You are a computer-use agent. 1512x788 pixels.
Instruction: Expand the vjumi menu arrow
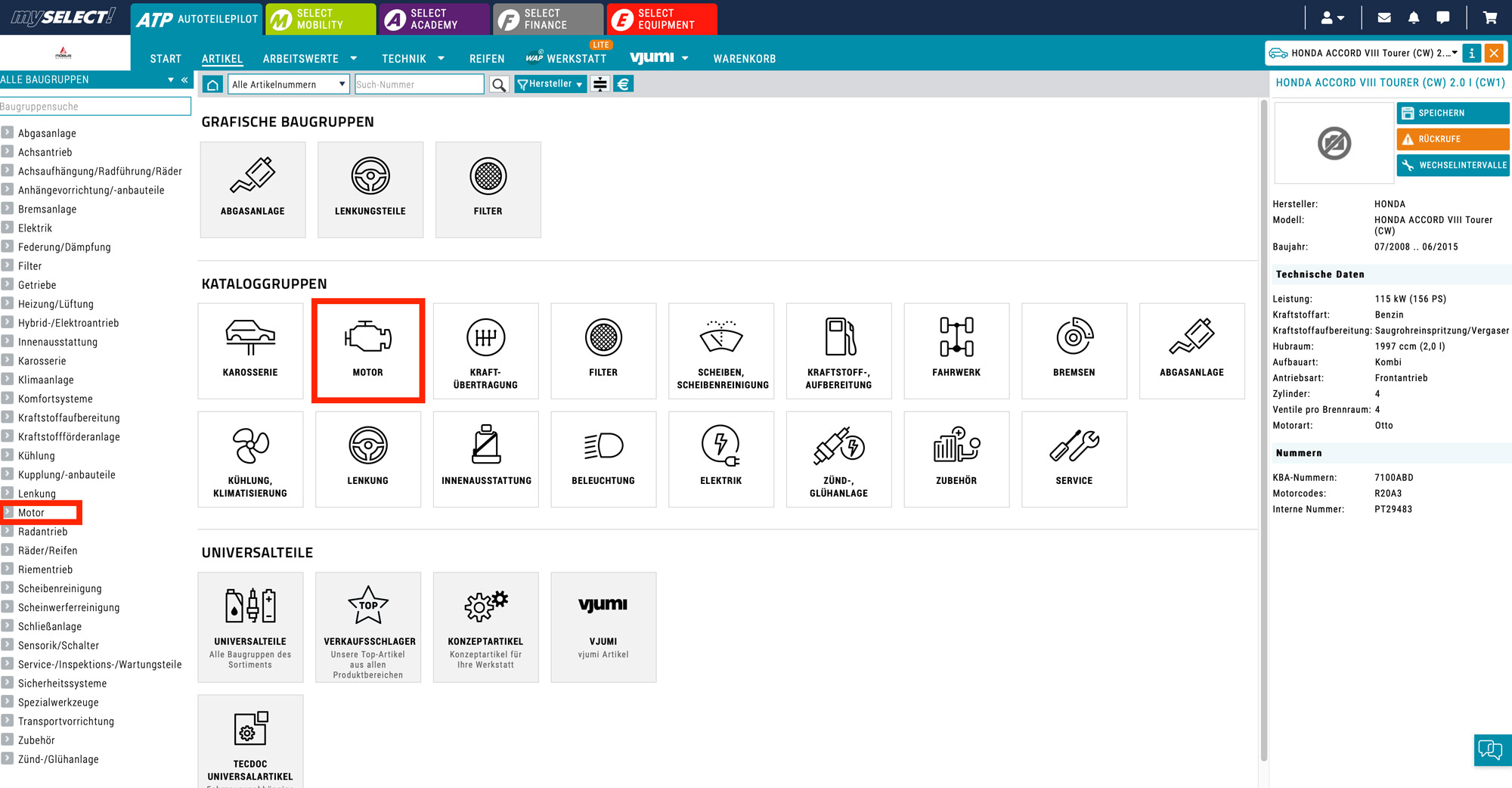685,58
